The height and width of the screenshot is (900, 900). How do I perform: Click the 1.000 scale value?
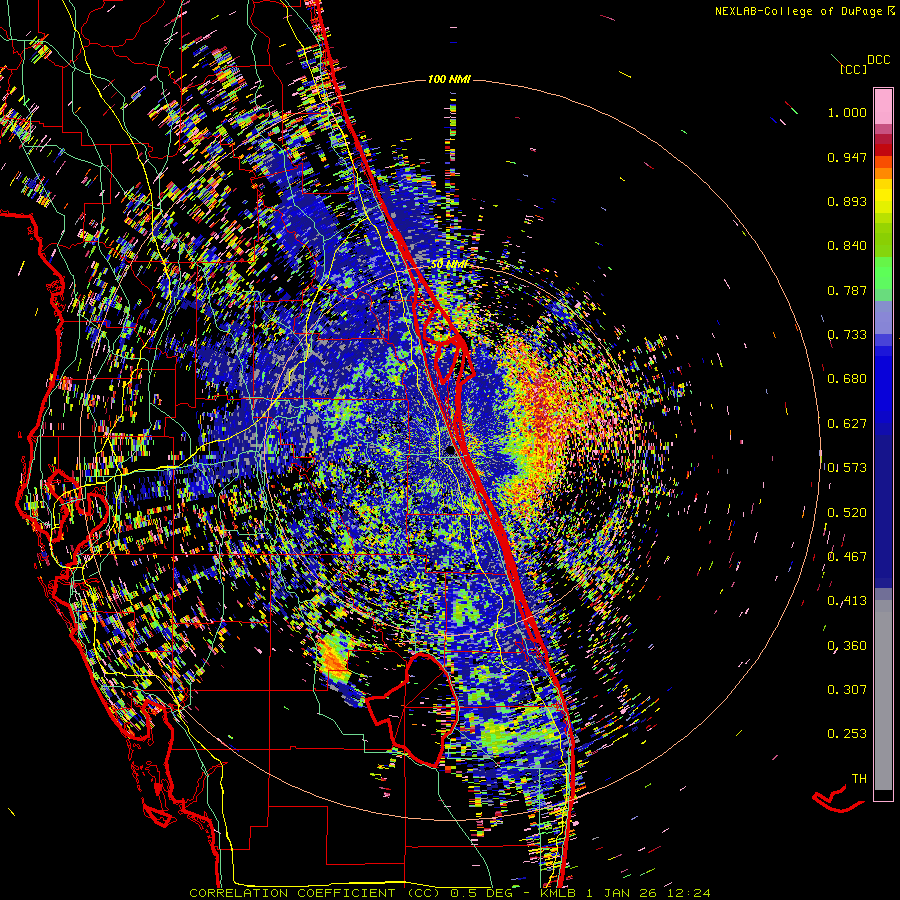(847, 112)
